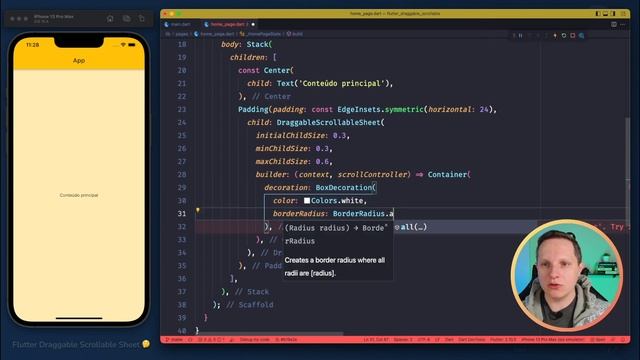Open the editor more actions menu
640x360 pixels.
pos(623,24)
